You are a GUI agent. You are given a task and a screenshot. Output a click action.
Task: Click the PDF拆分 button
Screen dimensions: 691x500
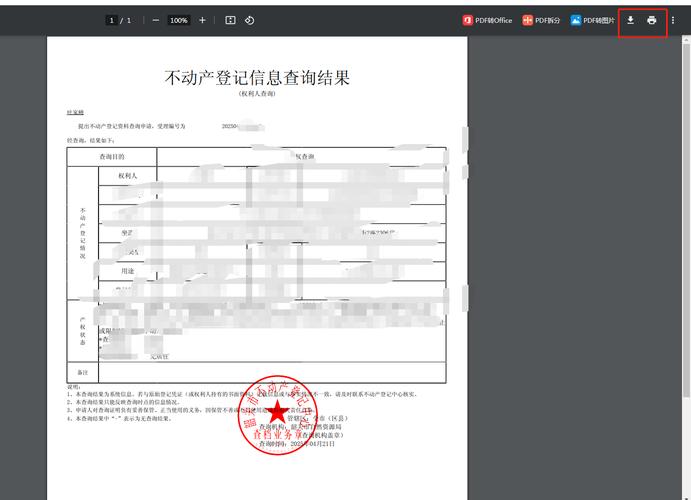pyautogui.click(x=542, y=20)
